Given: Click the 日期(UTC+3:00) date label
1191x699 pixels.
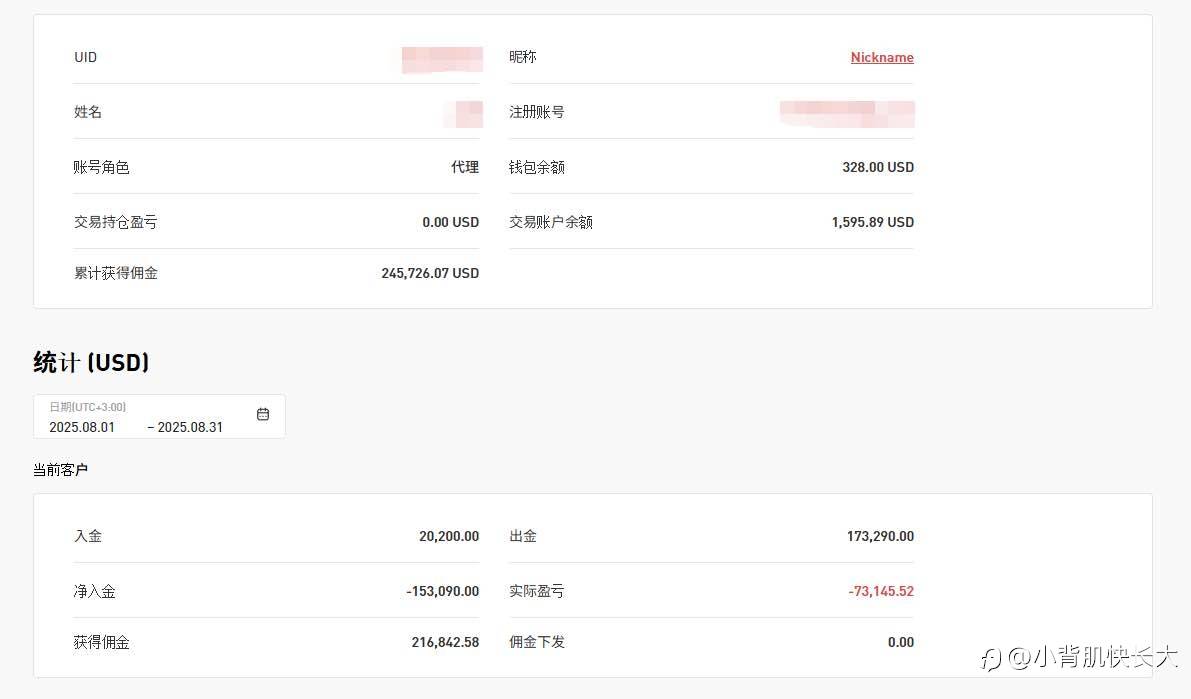Looking at the screenshot, I should click(88, 407).
